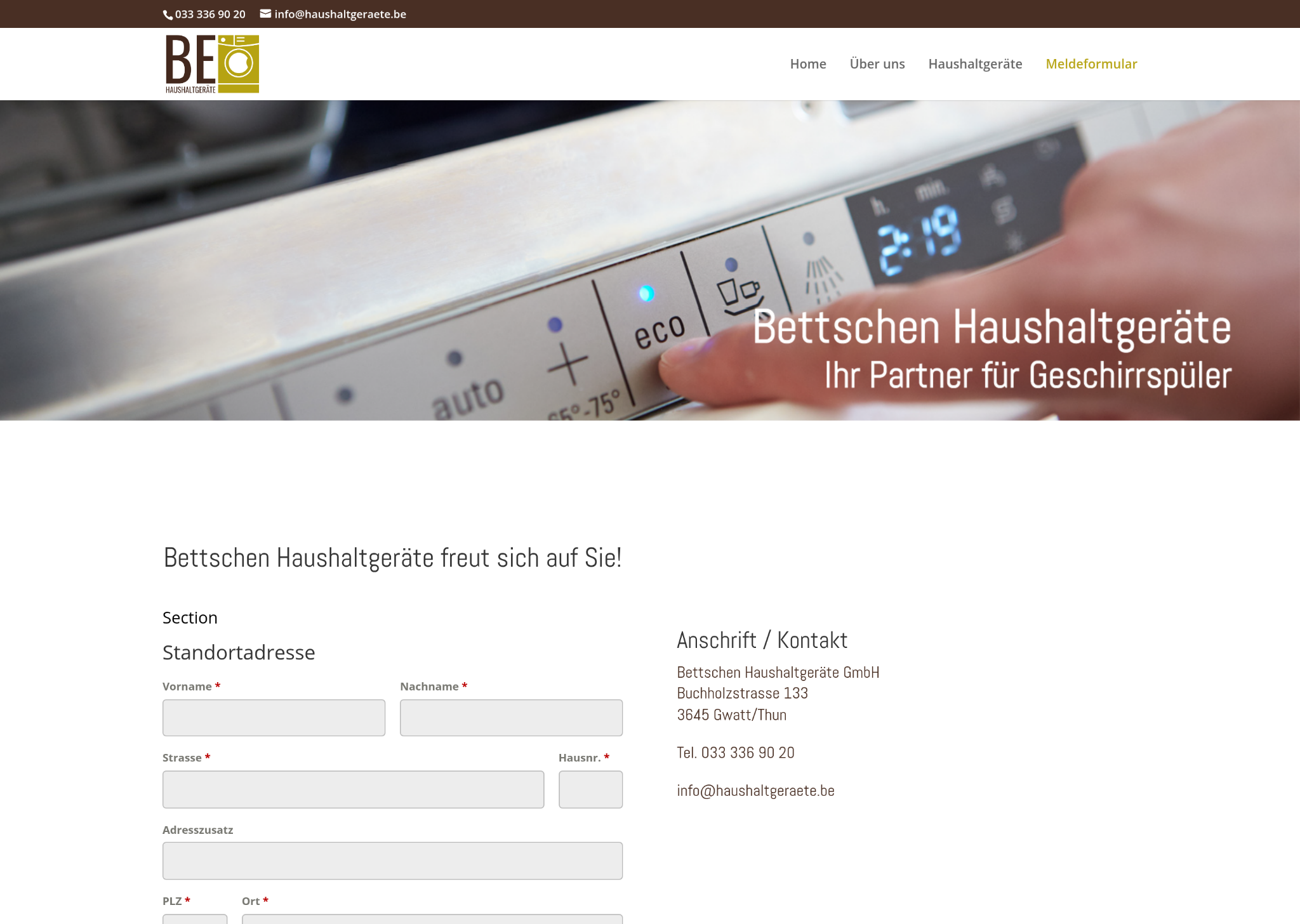Click the email address under Anschrift / Kontakt
1300x924 pixels.
755,791
